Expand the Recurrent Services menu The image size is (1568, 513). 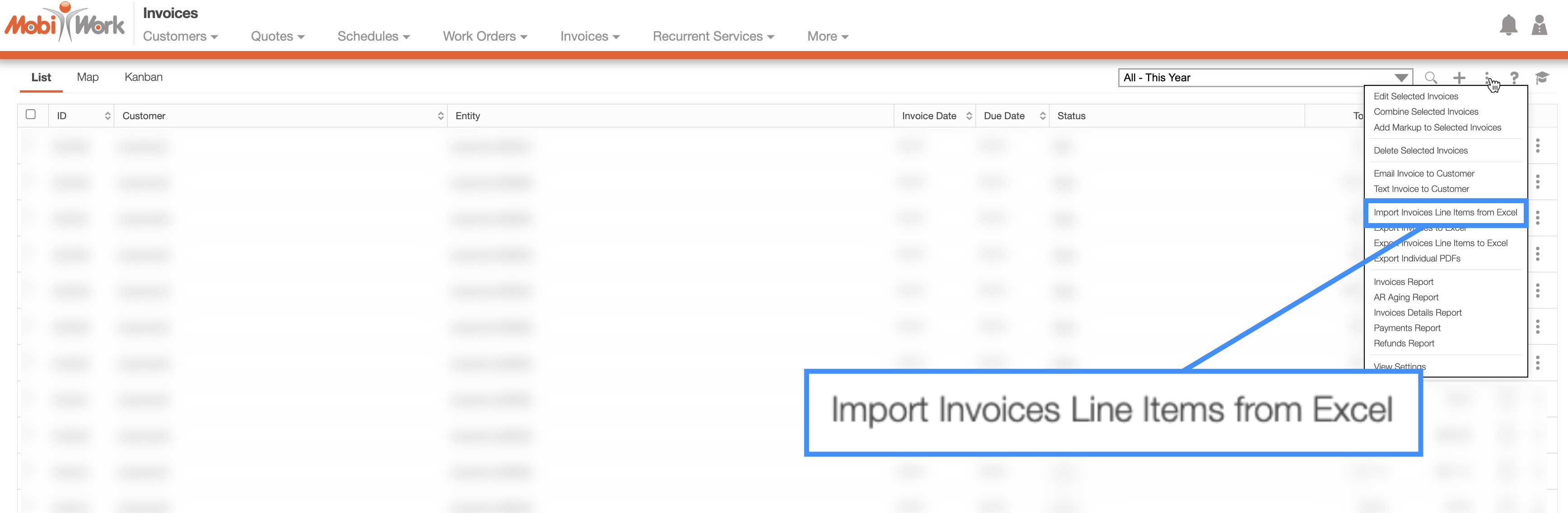pyautogui.click(x=713, y=37)
